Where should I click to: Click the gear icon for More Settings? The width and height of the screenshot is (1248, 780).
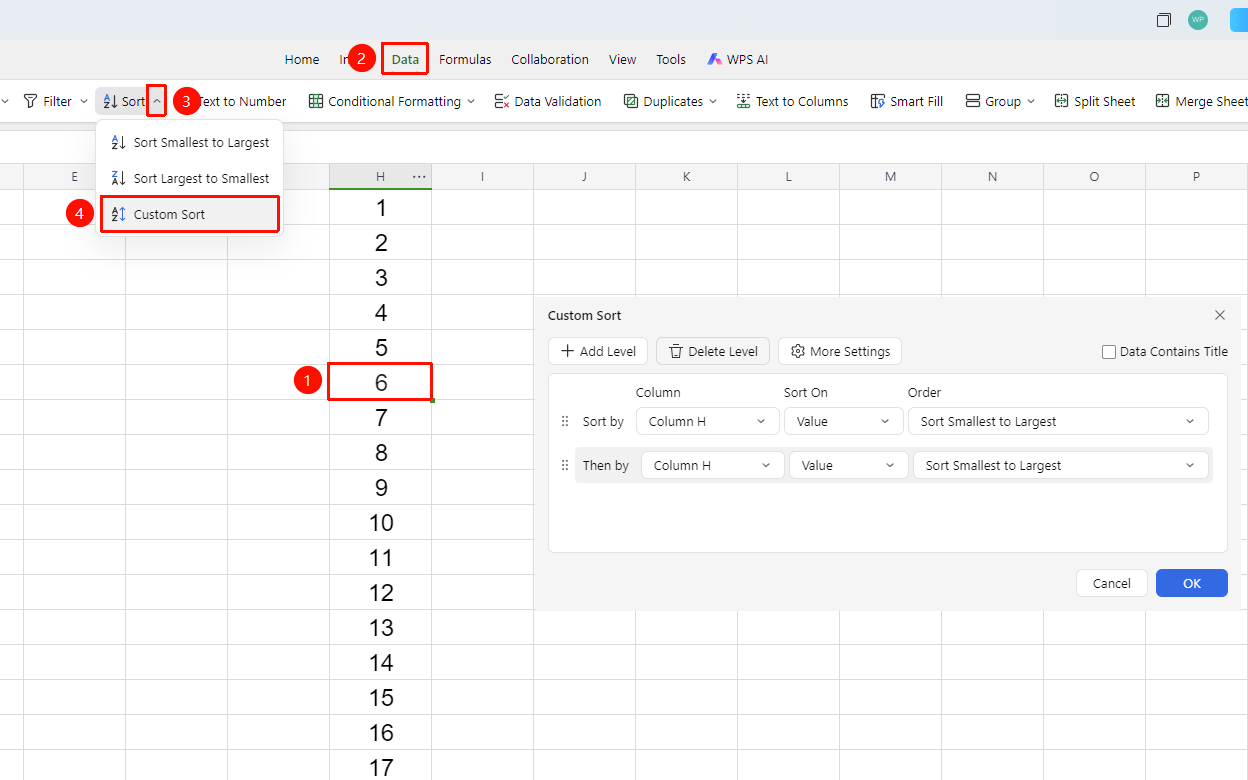[x=798, y=351]
